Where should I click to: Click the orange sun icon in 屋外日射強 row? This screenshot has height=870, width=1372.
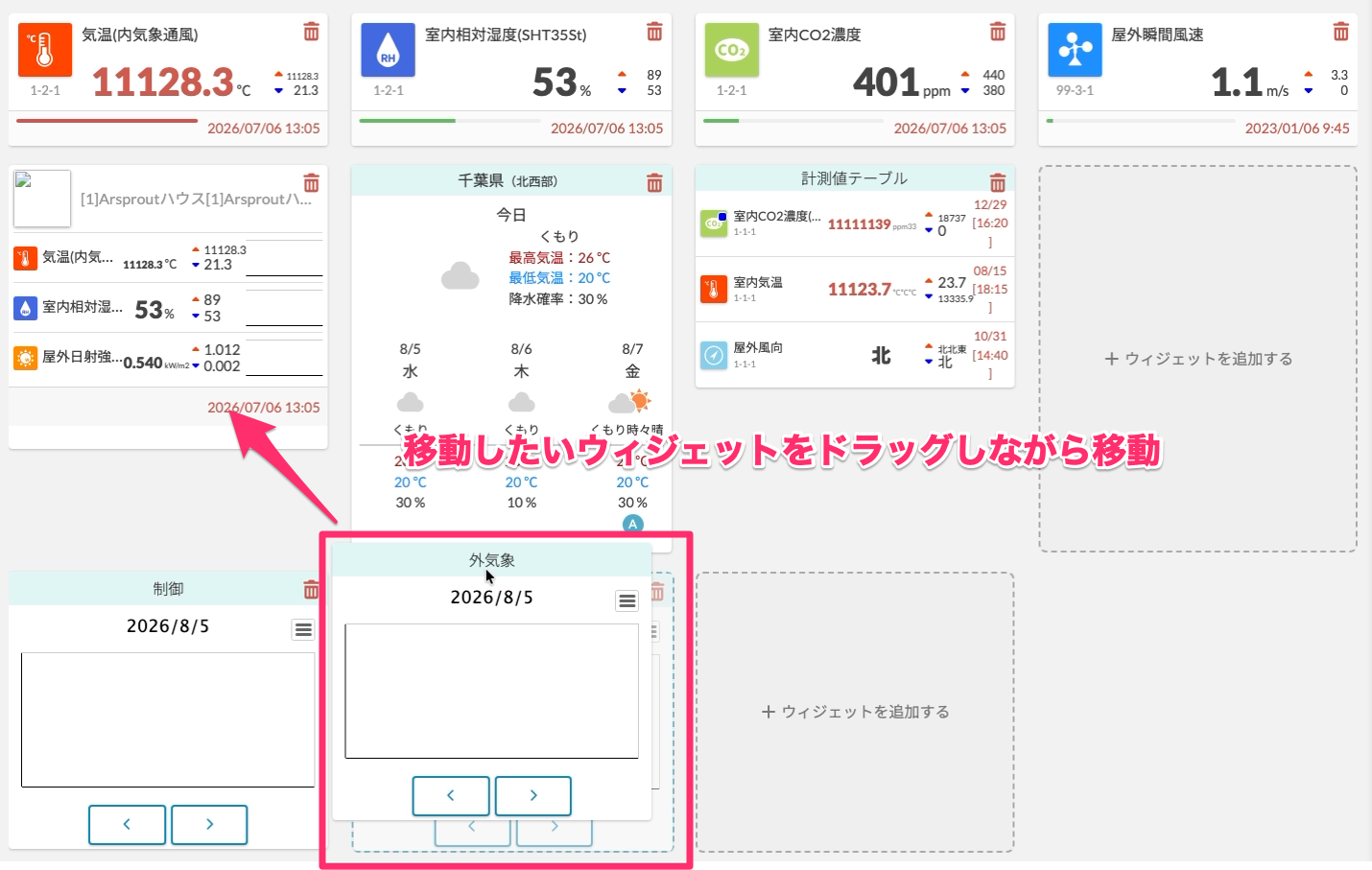(x=25, y=358)
